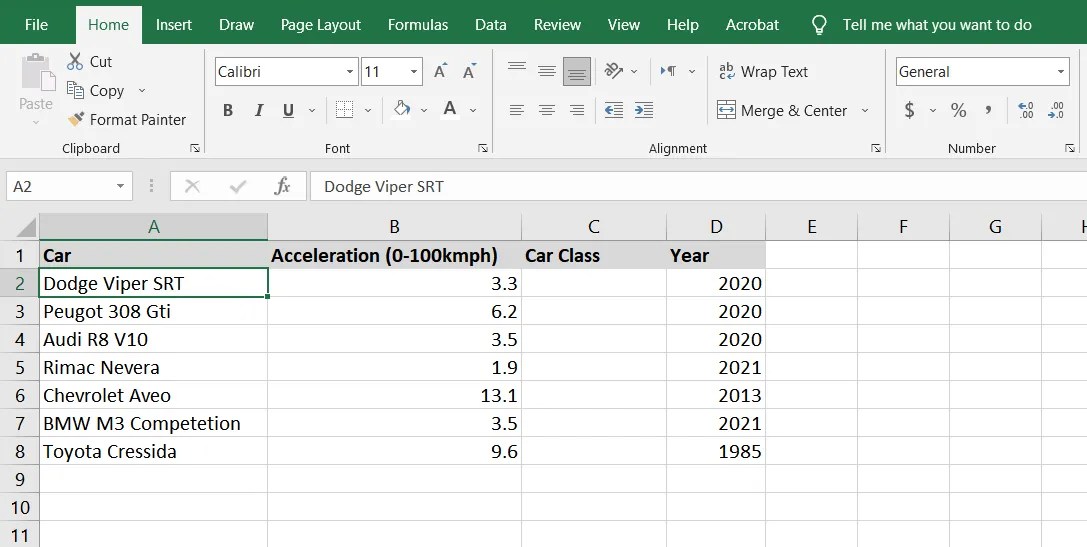Click the formula bar showing Dodge Viper SRT
Screen dimensions: 1087x547
(x=698, y=186)
